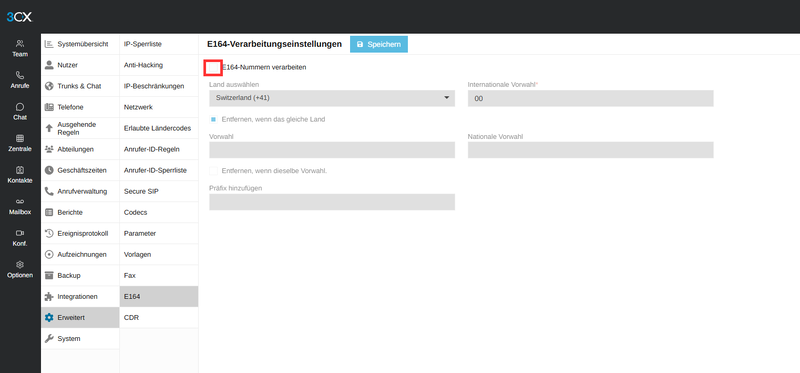Open the Team section icon
Viewport: 800px width, 373px height.
coord(20,44)
